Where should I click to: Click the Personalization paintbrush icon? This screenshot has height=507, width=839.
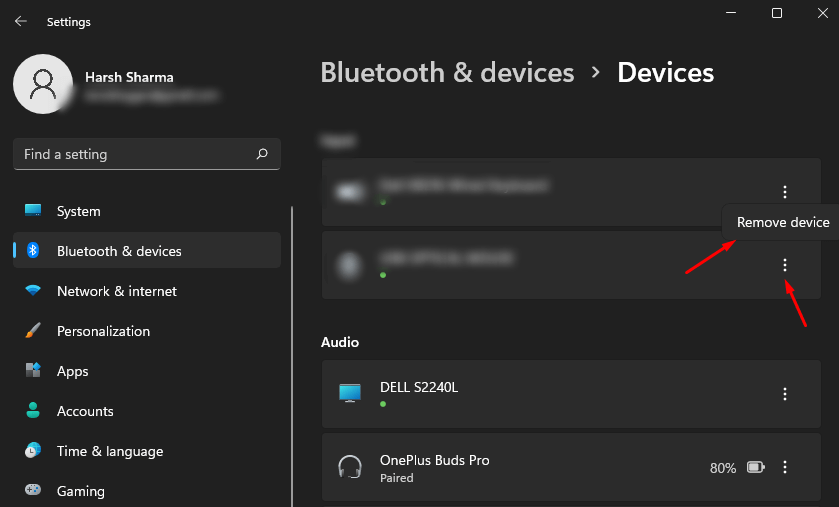tap(33, 331)
